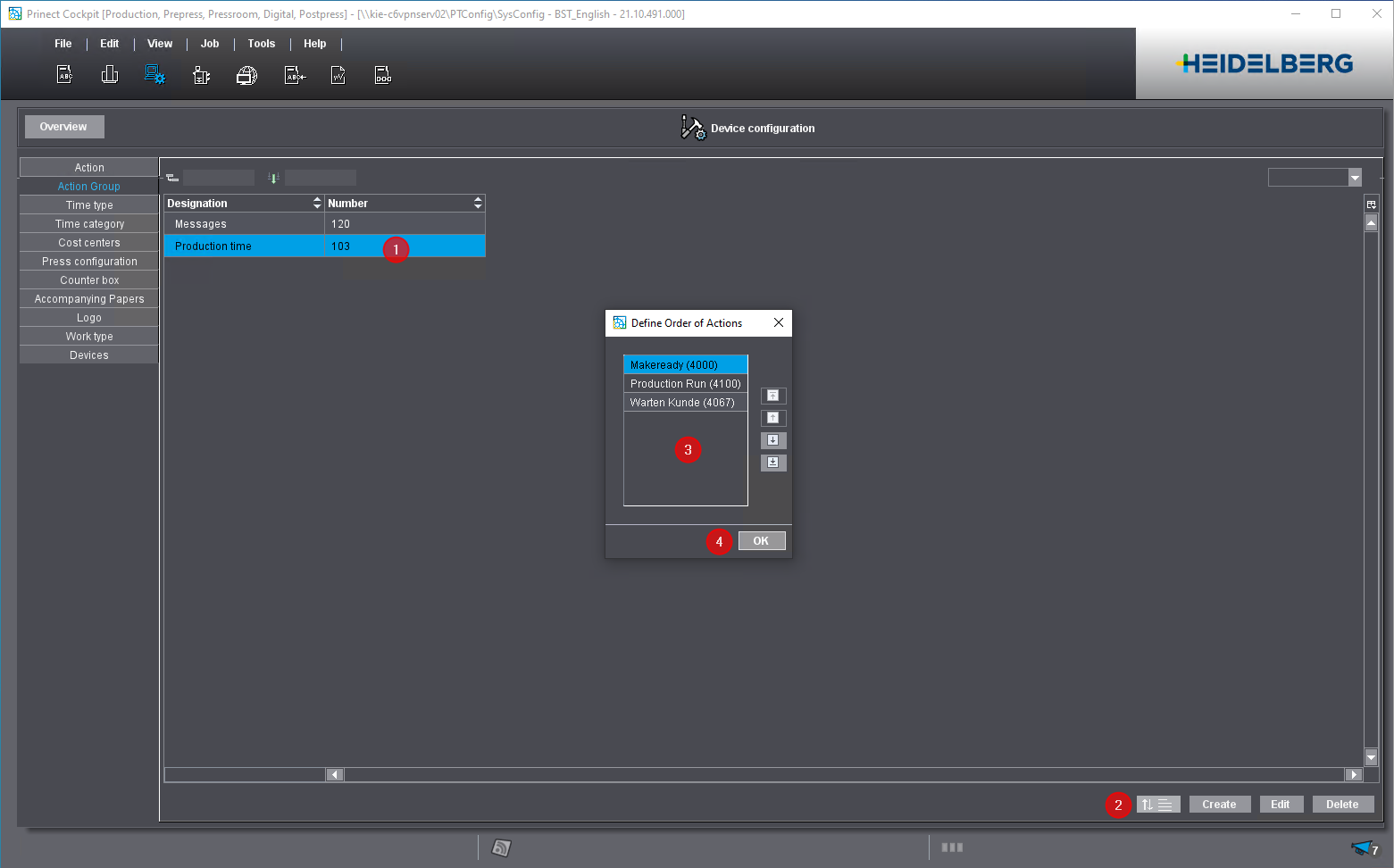
Task: Select Production Run (4100) in the action list
Action: coord(685,383)
